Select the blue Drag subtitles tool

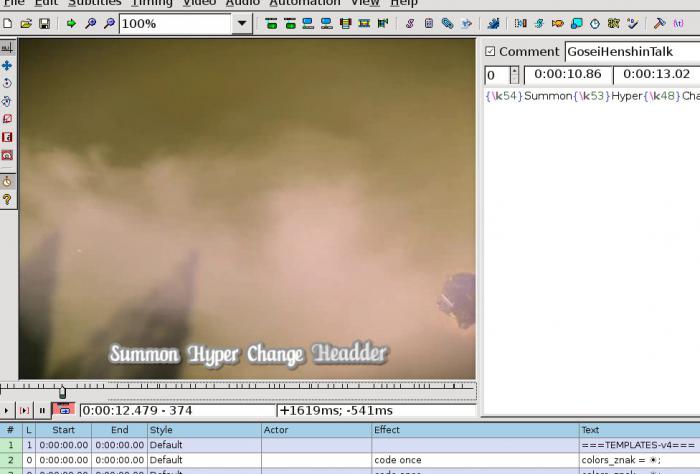coord(7,66)
